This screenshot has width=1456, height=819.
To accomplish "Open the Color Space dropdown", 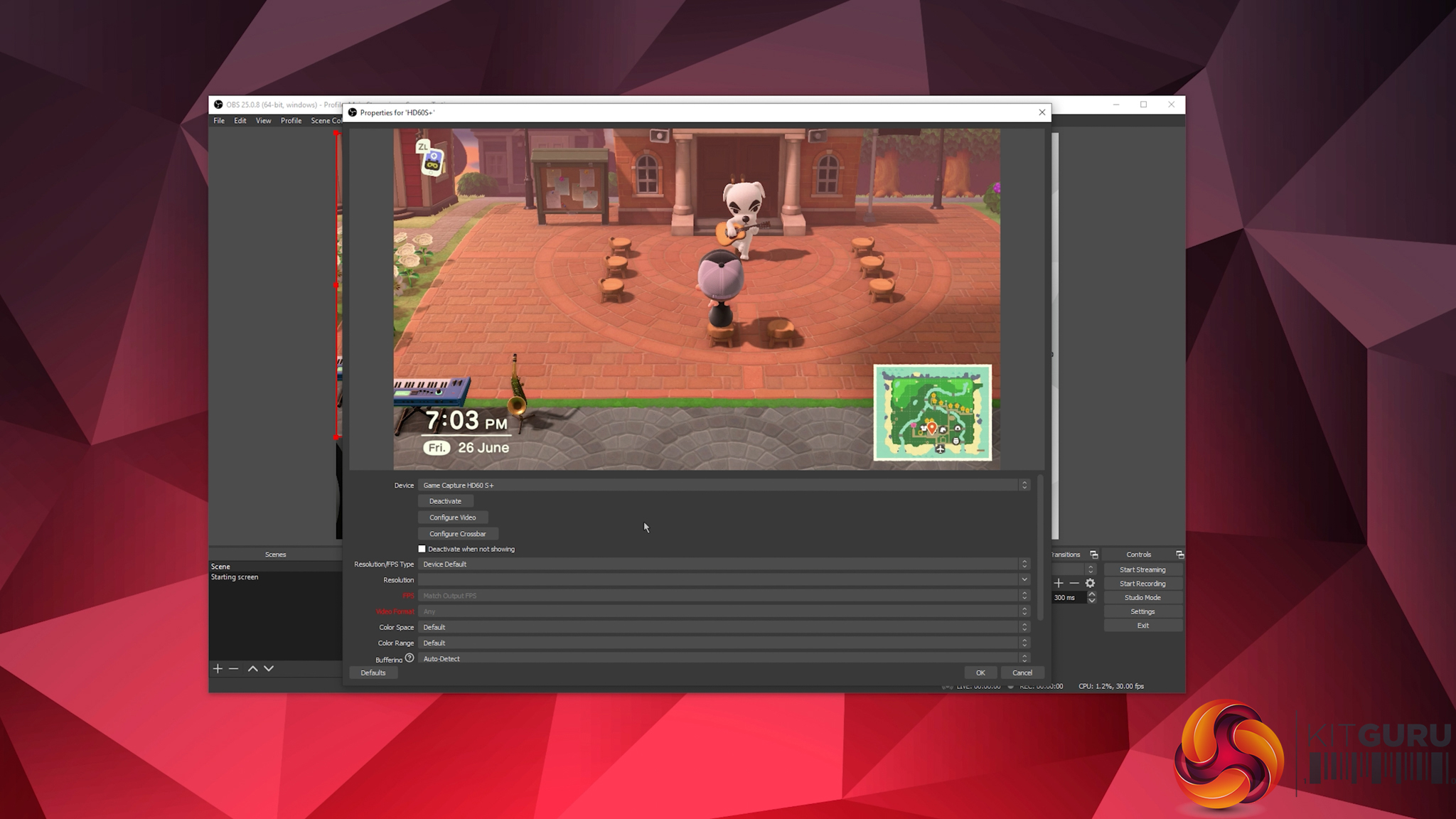I will pos(722,627).
